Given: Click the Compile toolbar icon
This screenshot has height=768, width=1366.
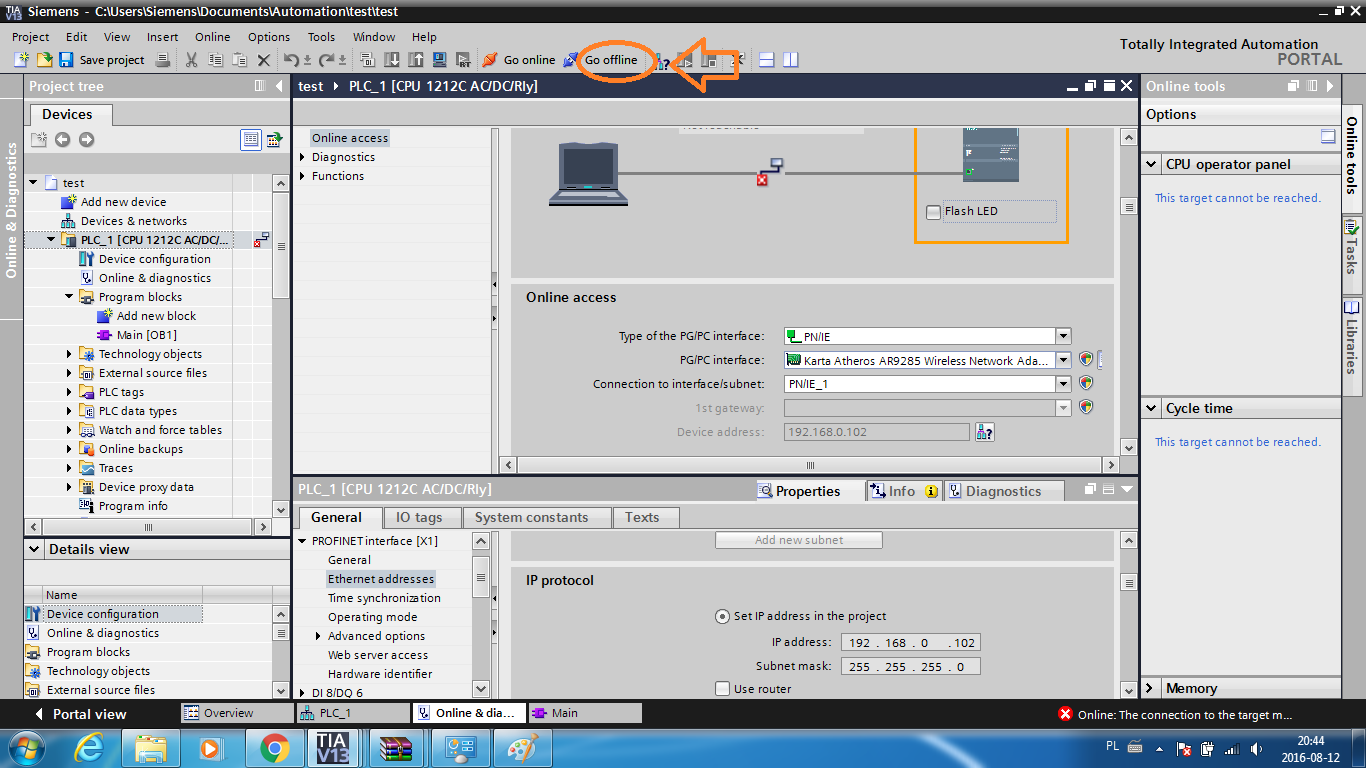Looking at the screenshot, I should pyautogui.click(x=367, y=60).
